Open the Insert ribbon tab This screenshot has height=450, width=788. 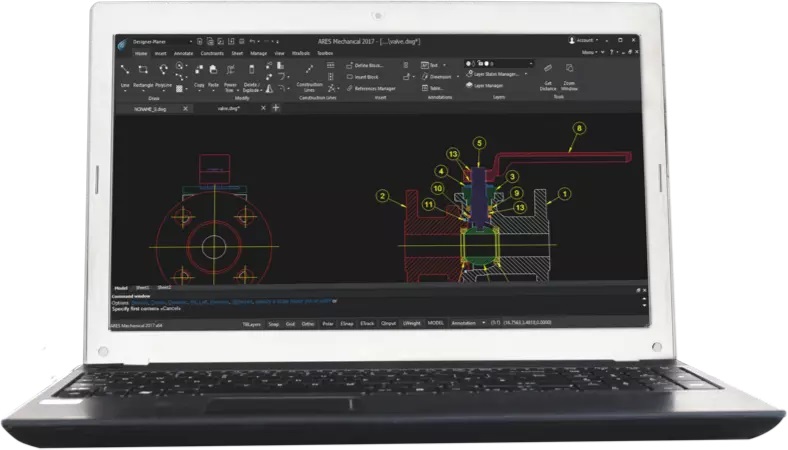point(160,53)
